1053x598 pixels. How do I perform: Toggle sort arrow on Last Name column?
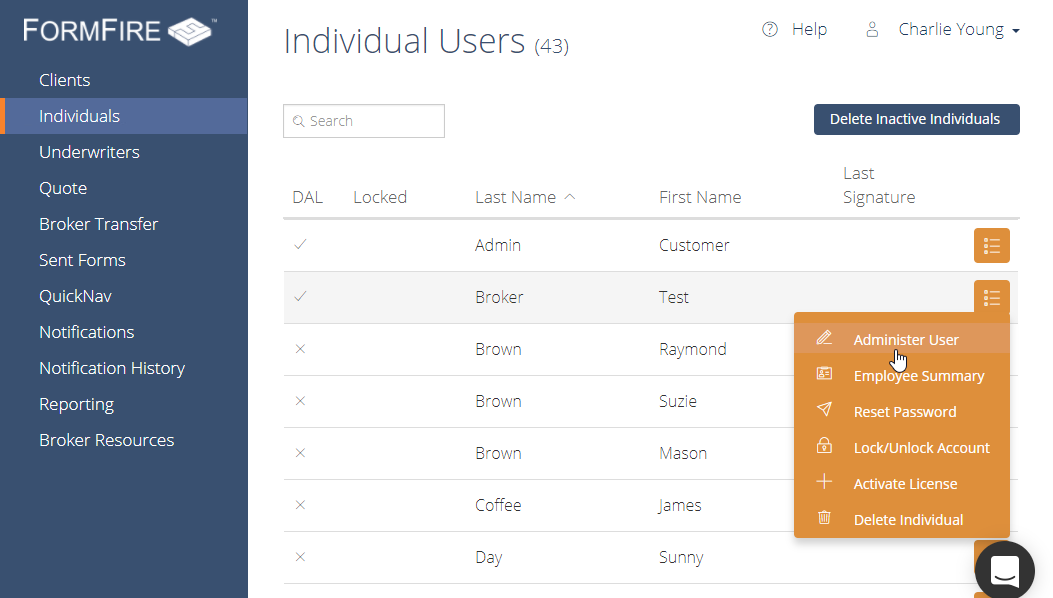[x=570, y=197]
